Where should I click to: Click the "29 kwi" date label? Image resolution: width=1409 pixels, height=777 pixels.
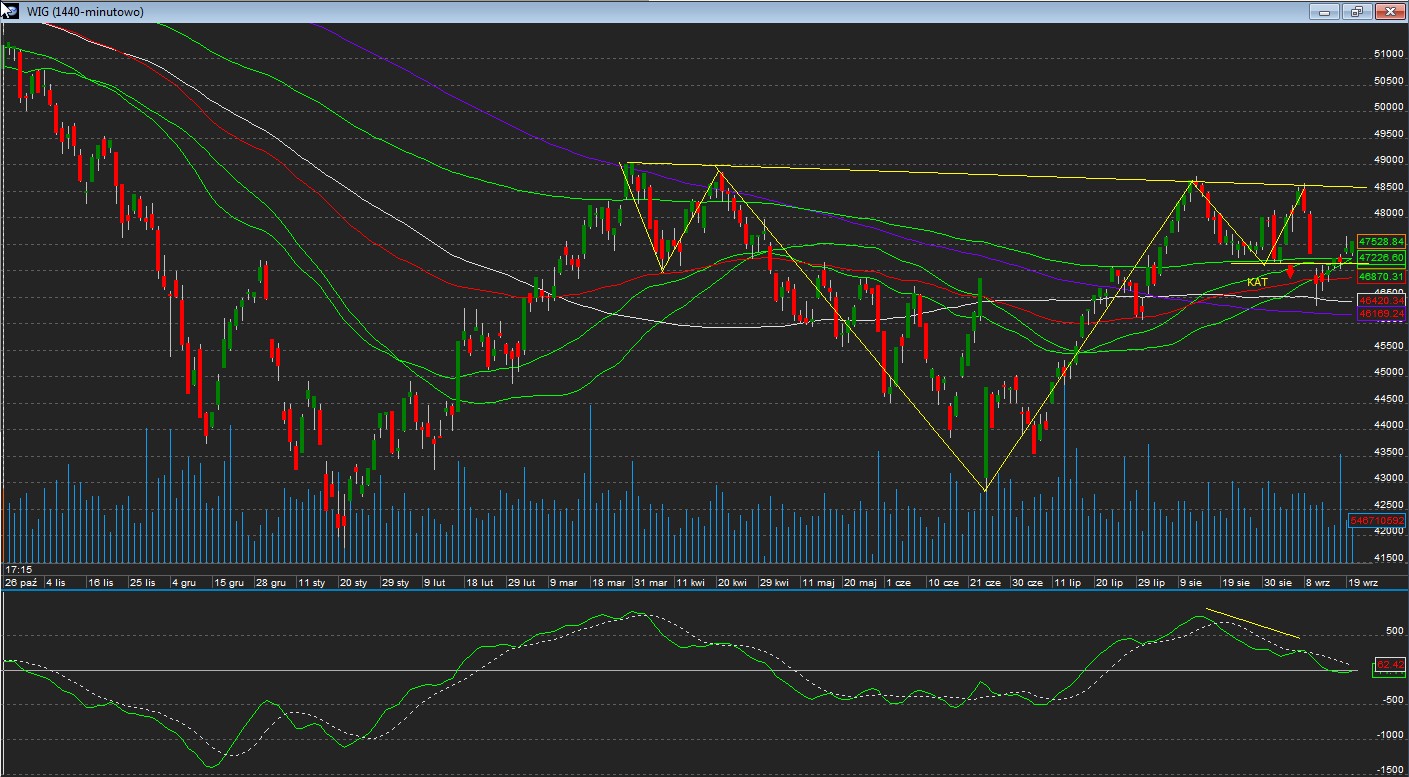[775, 581]
